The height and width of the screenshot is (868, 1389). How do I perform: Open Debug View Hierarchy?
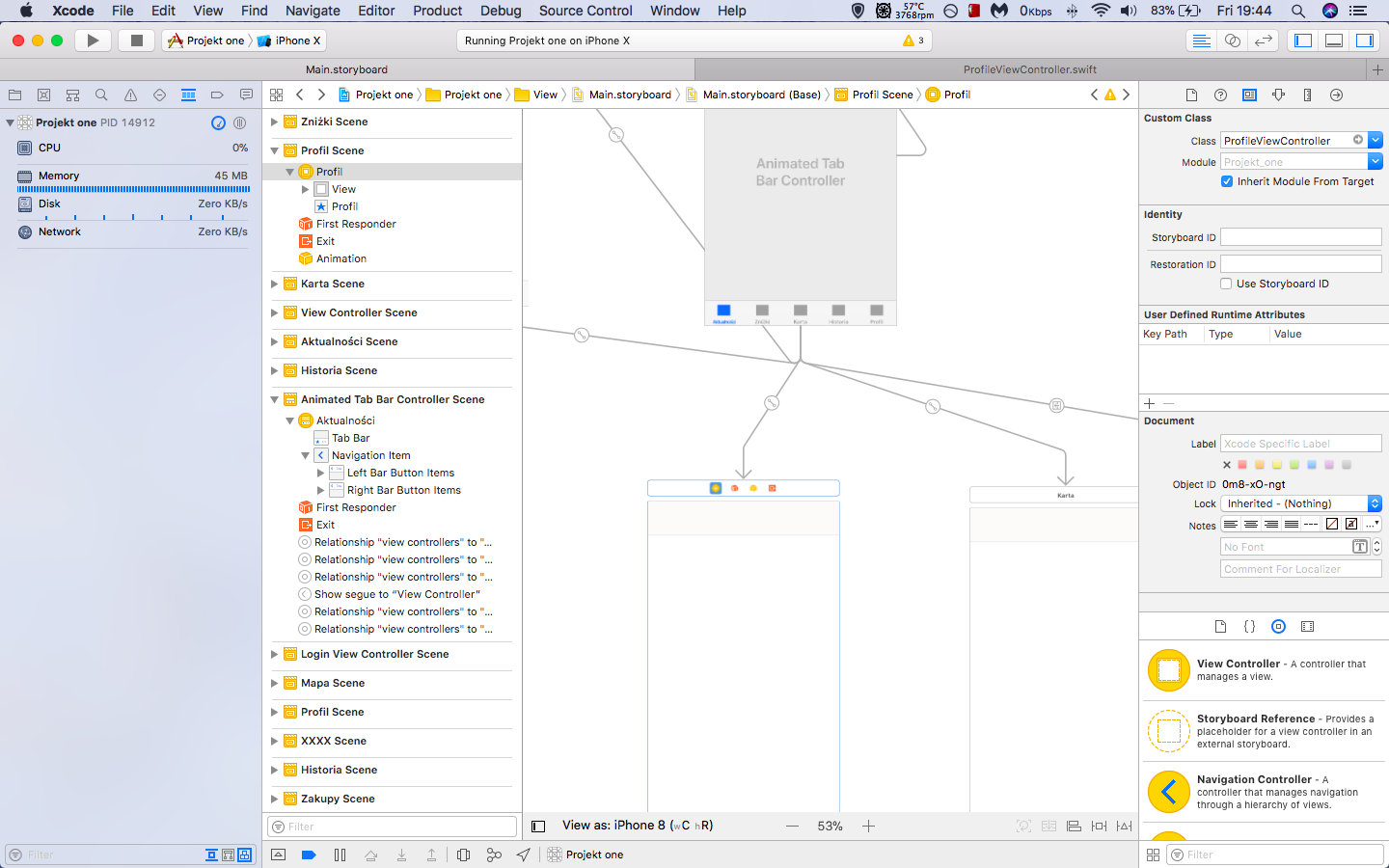pyautogui.click(x=463, y=854)
